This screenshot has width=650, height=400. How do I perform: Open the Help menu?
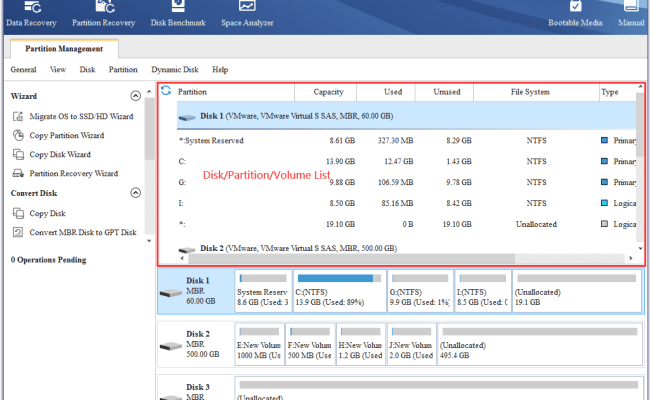pos(220,70)
